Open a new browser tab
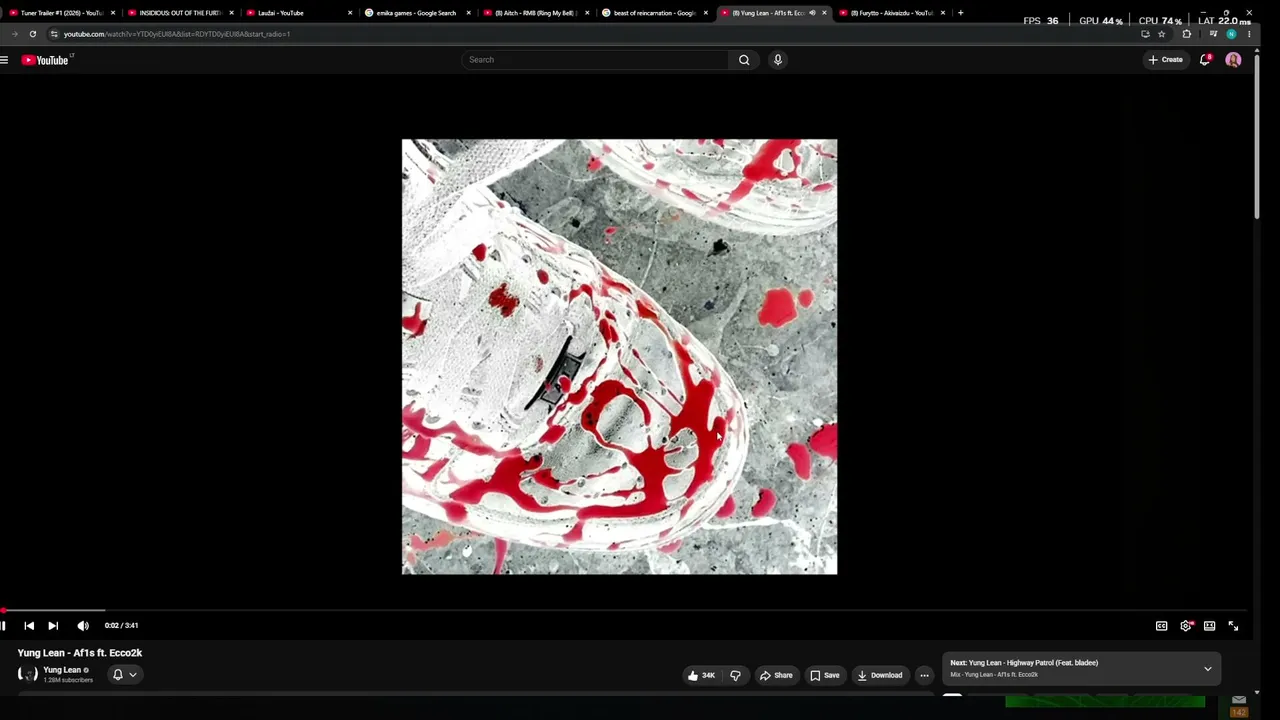The width and height of the screenshot is (1280, 720). (960, 13)
